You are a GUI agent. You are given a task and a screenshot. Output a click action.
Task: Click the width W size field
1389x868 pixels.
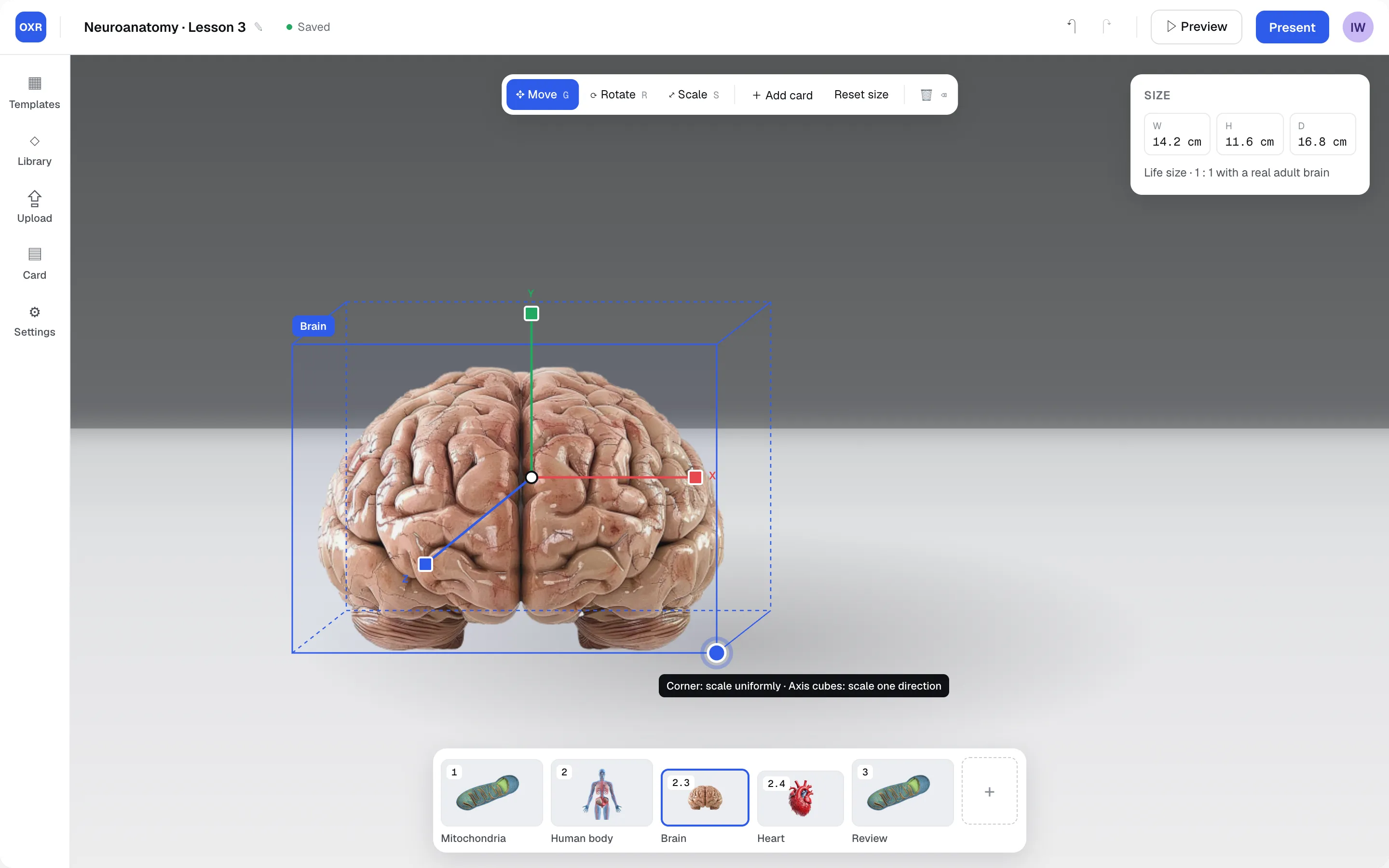point(1177,134)
